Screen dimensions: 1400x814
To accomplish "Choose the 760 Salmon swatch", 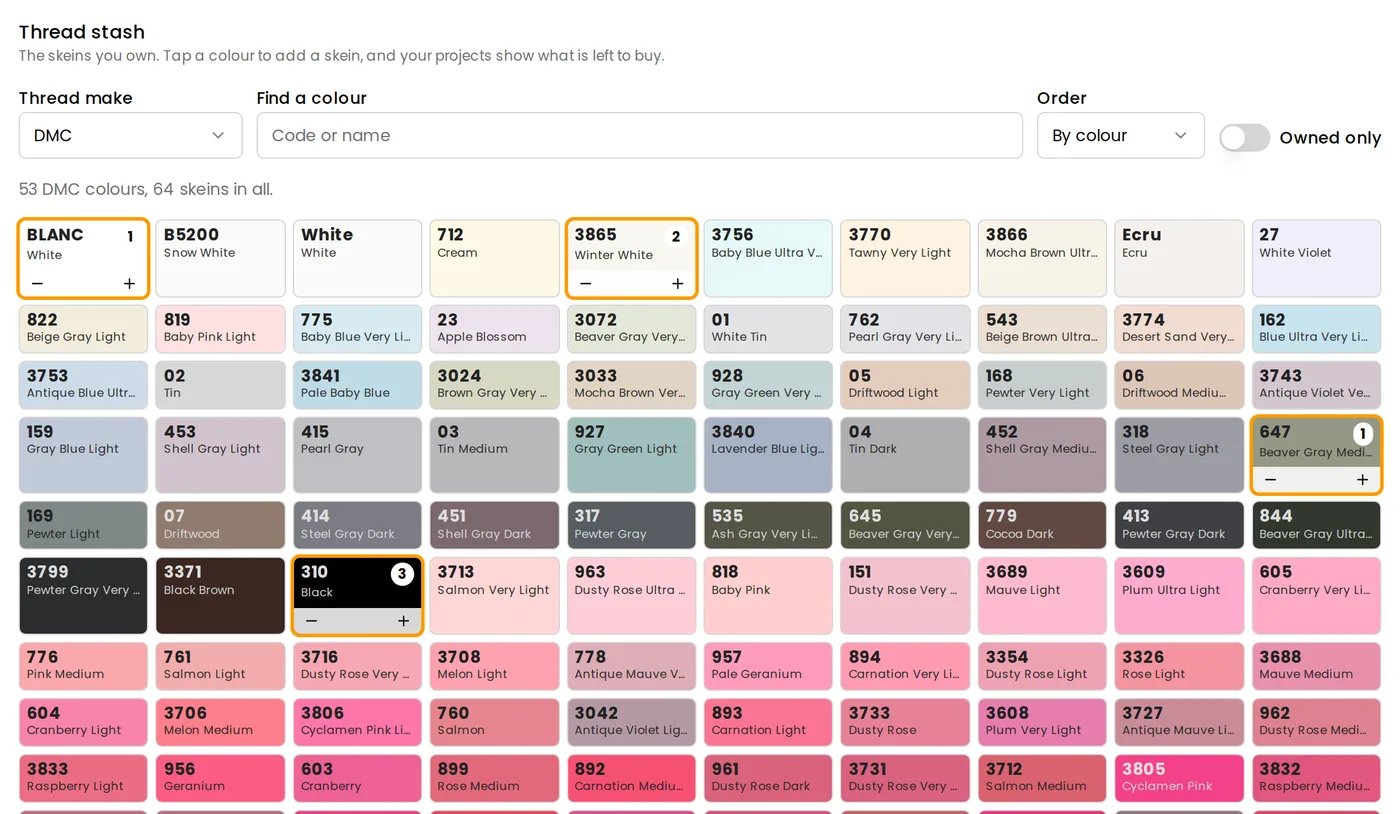I will pos(494,723).
